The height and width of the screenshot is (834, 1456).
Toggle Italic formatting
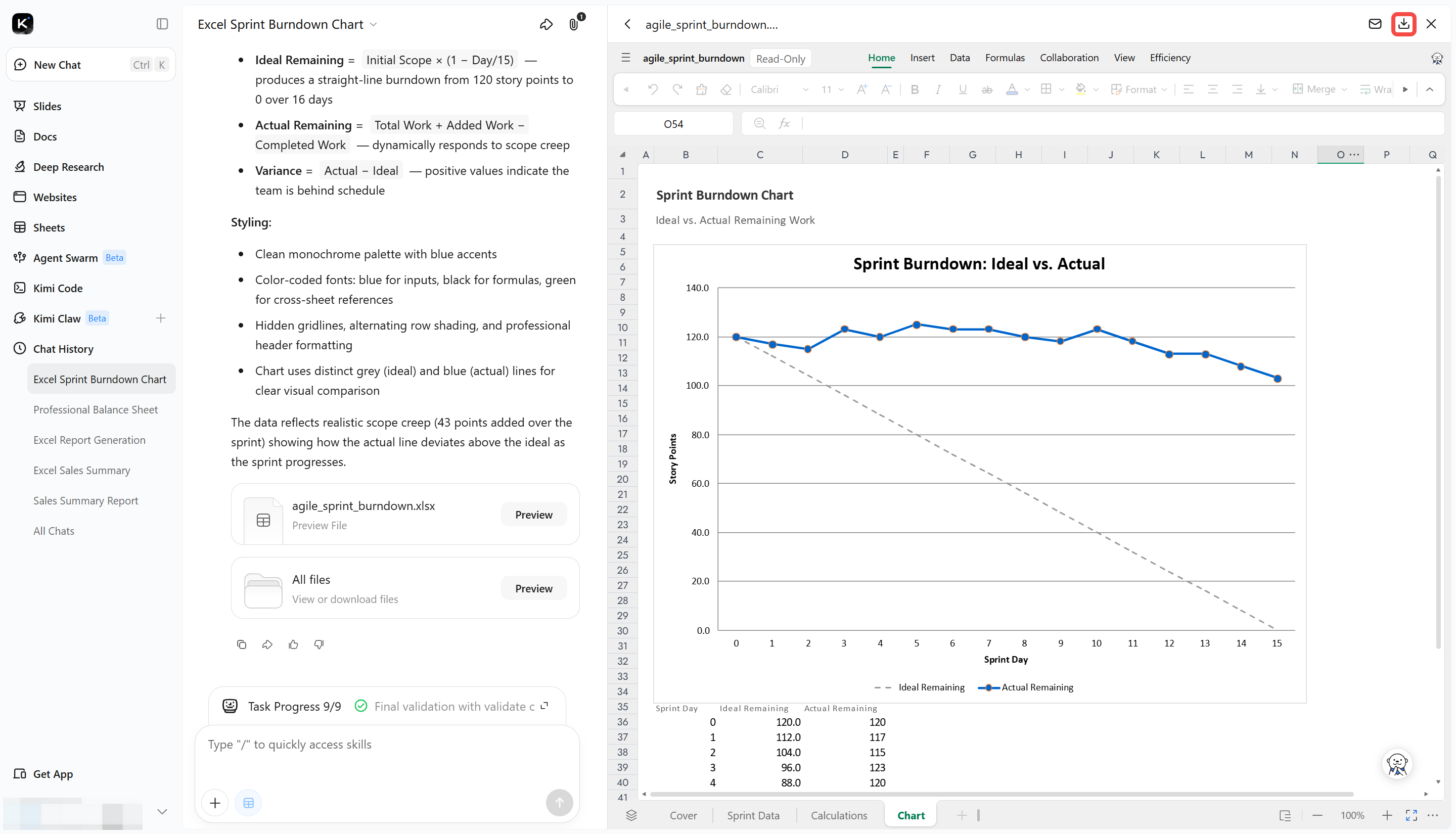click(938, 89)
